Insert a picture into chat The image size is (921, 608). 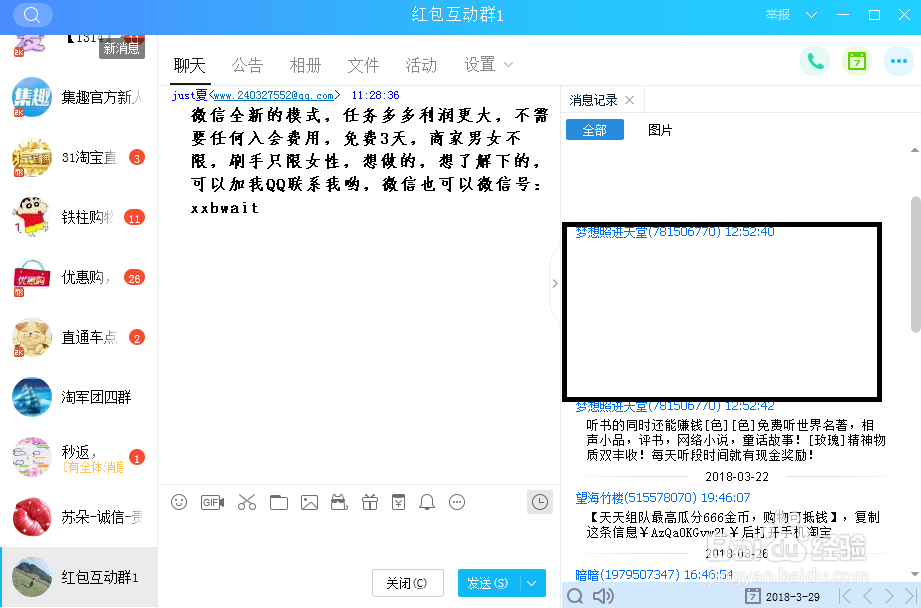coord(310,502)
